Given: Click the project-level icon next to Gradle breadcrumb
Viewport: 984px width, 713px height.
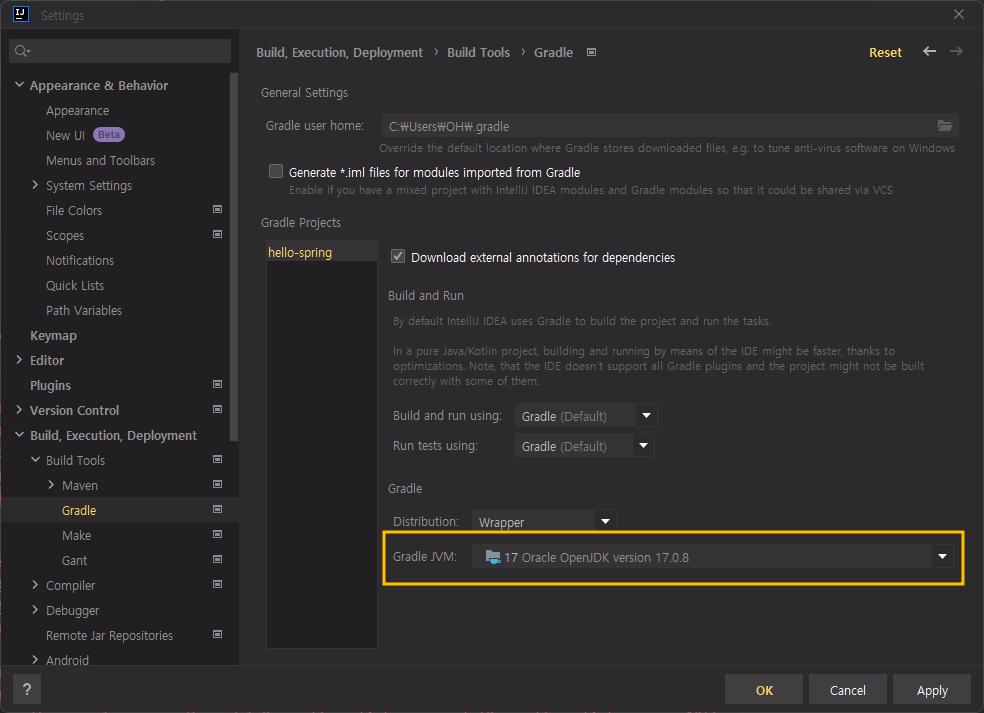Looking at the screenshot, I should coord(591,52).
